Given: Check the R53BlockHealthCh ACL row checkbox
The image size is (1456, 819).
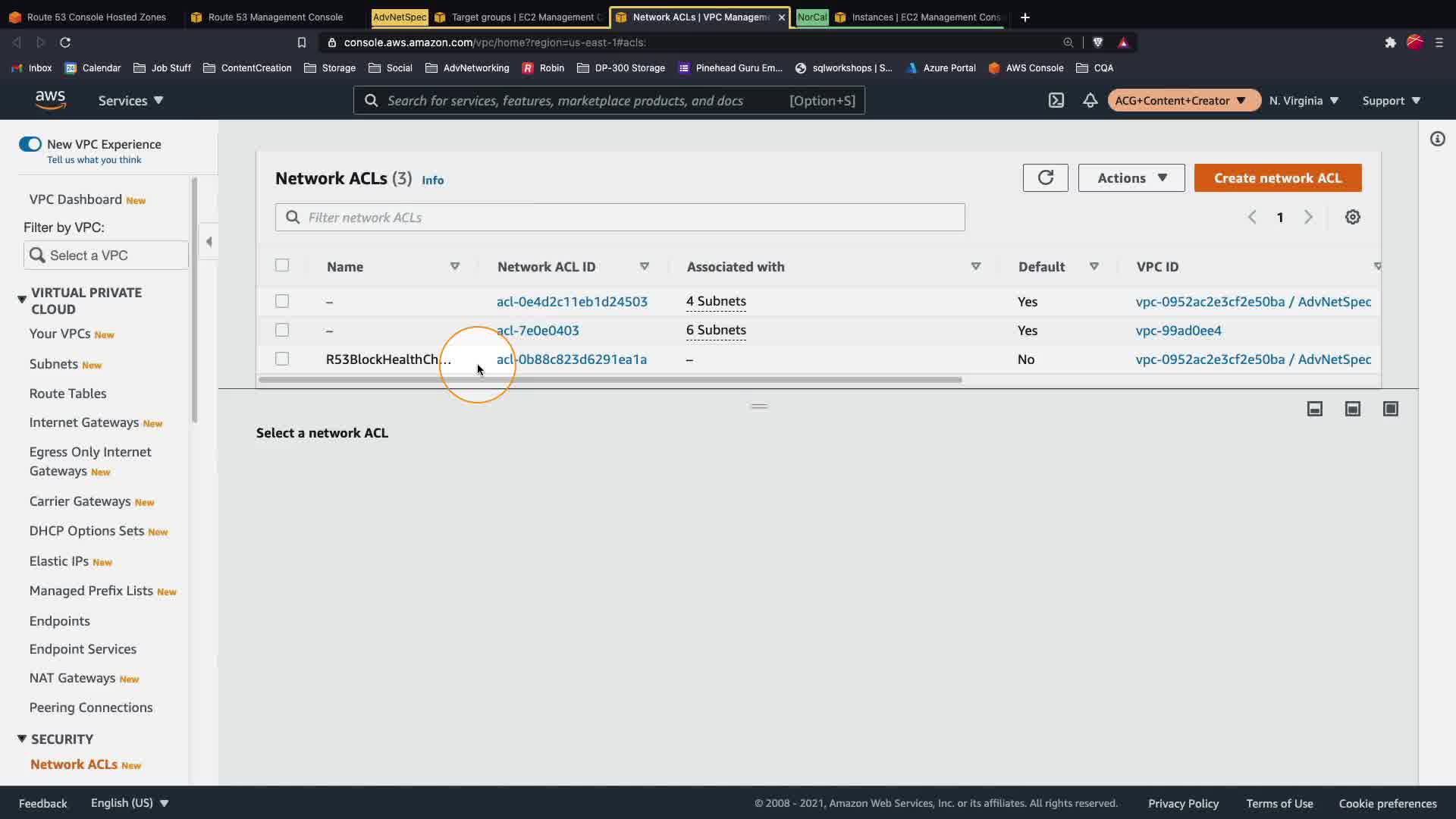Looking at the screenshot, I should coord(282,359).
